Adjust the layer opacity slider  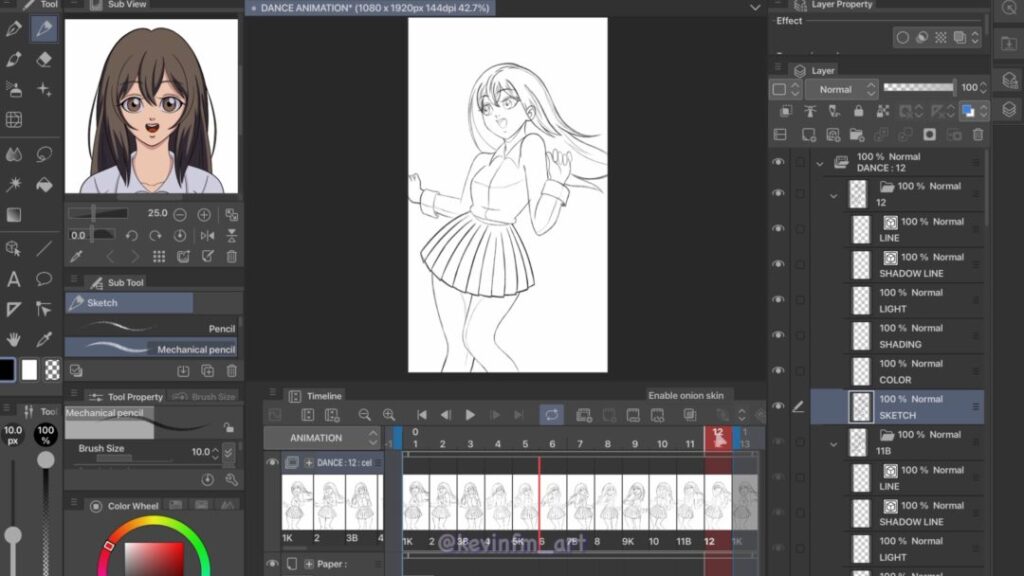click(x=918, y=87)
